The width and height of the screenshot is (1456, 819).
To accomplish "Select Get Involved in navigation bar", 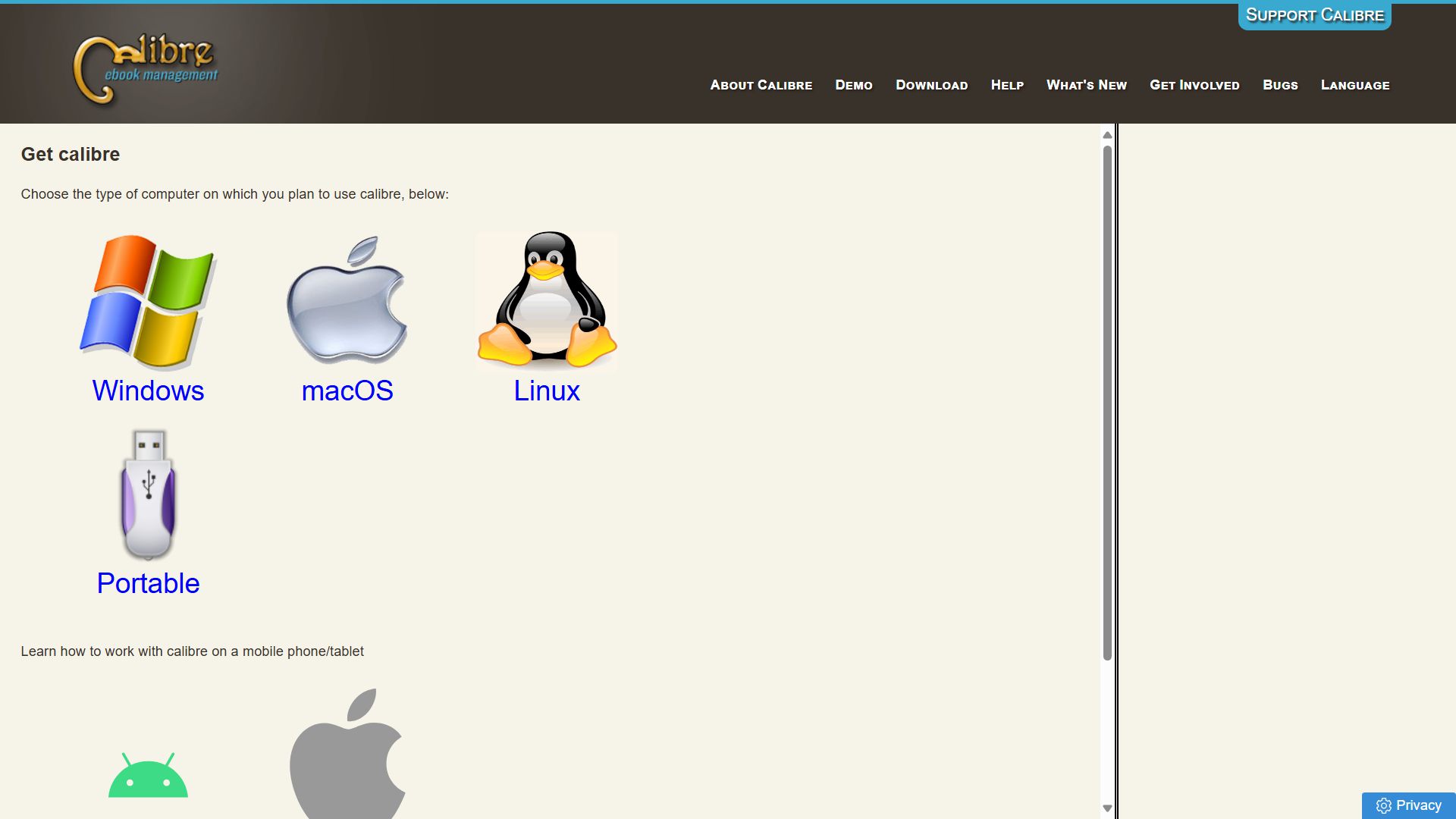I will click(x=1194, y=85).
